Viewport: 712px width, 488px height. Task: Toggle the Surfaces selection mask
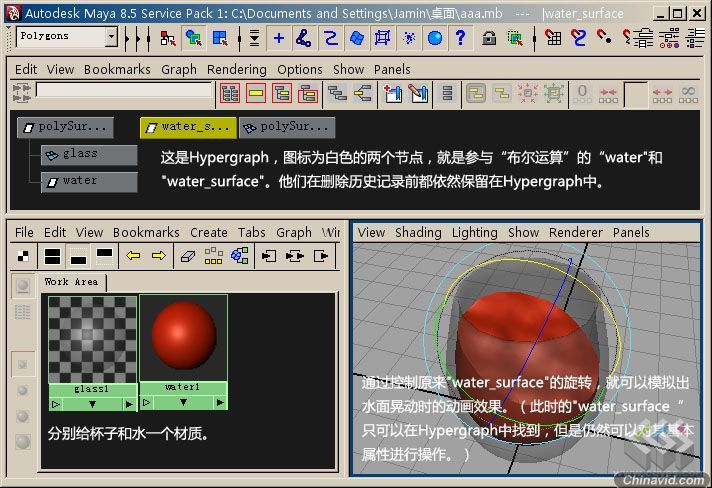[357, 38]
